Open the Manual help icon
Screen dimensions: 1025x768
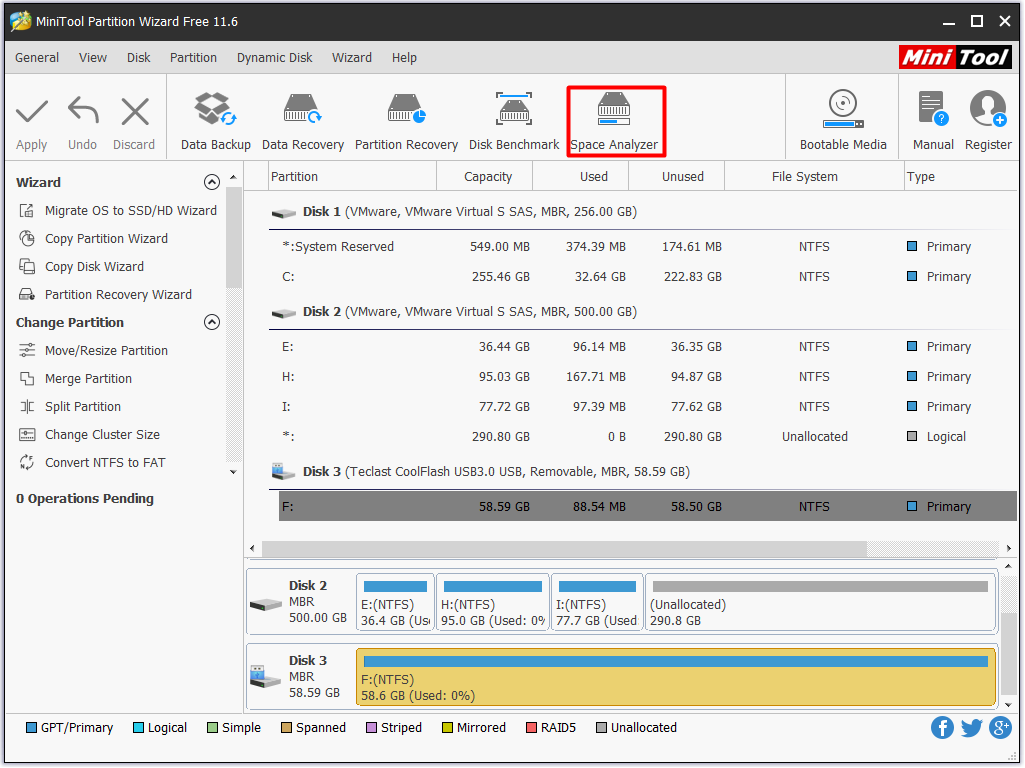click(932, 121)
